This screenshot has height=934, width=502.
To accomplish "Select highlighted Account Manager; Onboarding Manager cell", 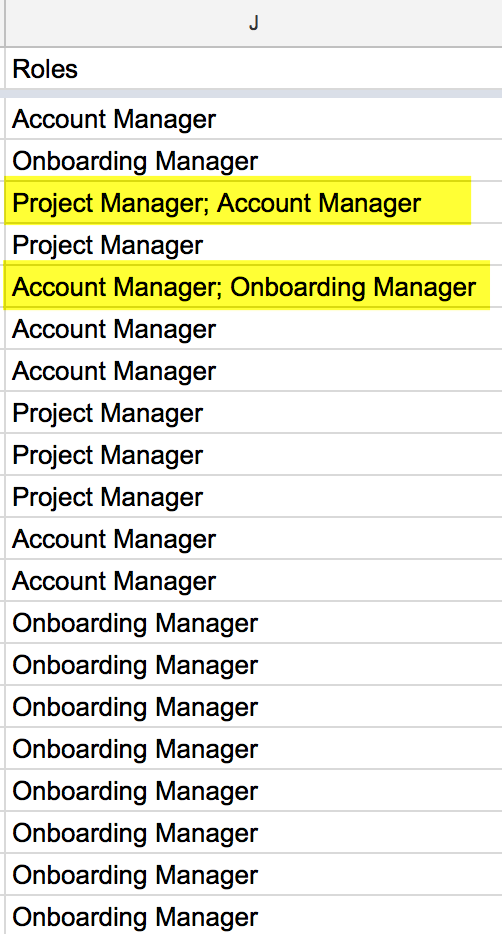I will (254, 287).
